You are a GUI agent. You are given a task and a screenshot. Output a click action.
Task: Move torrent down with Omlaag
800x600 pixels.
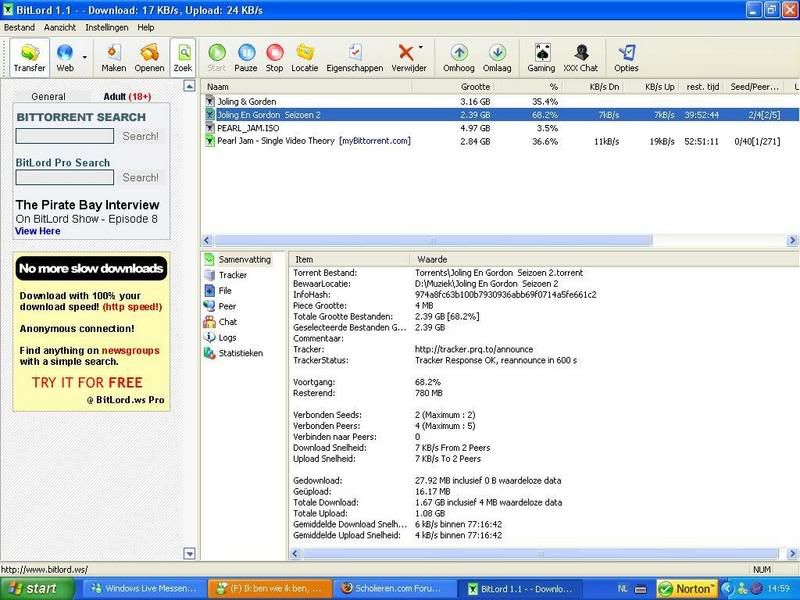497,58
